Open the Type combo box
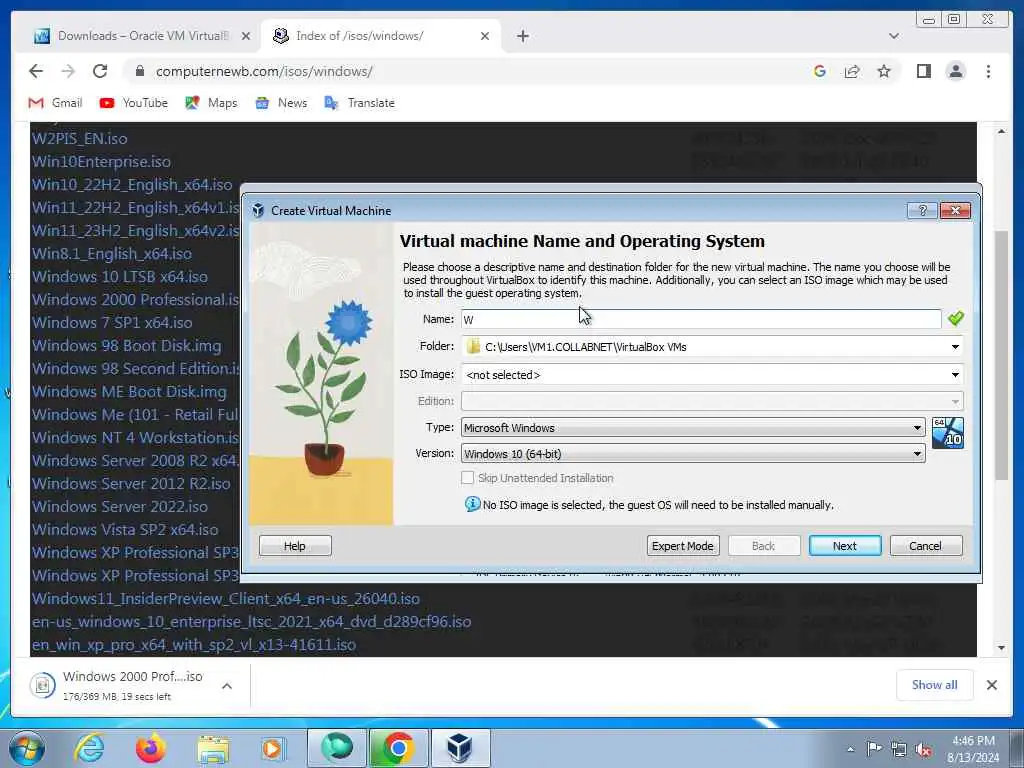 click(693, 428)
